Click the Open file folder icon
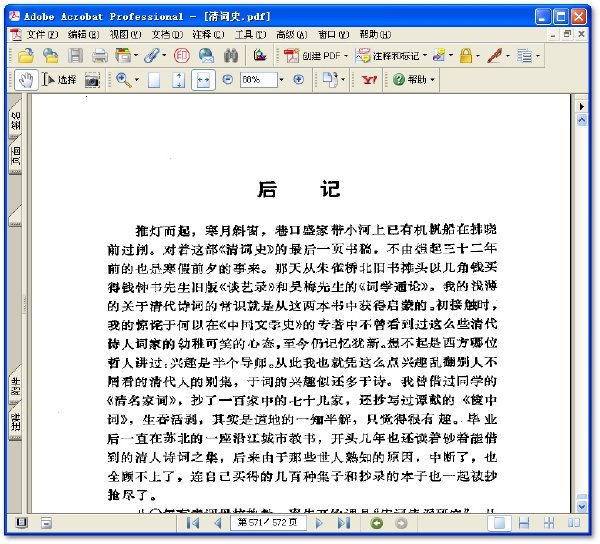The image size is (600, 544). (26, 56)
